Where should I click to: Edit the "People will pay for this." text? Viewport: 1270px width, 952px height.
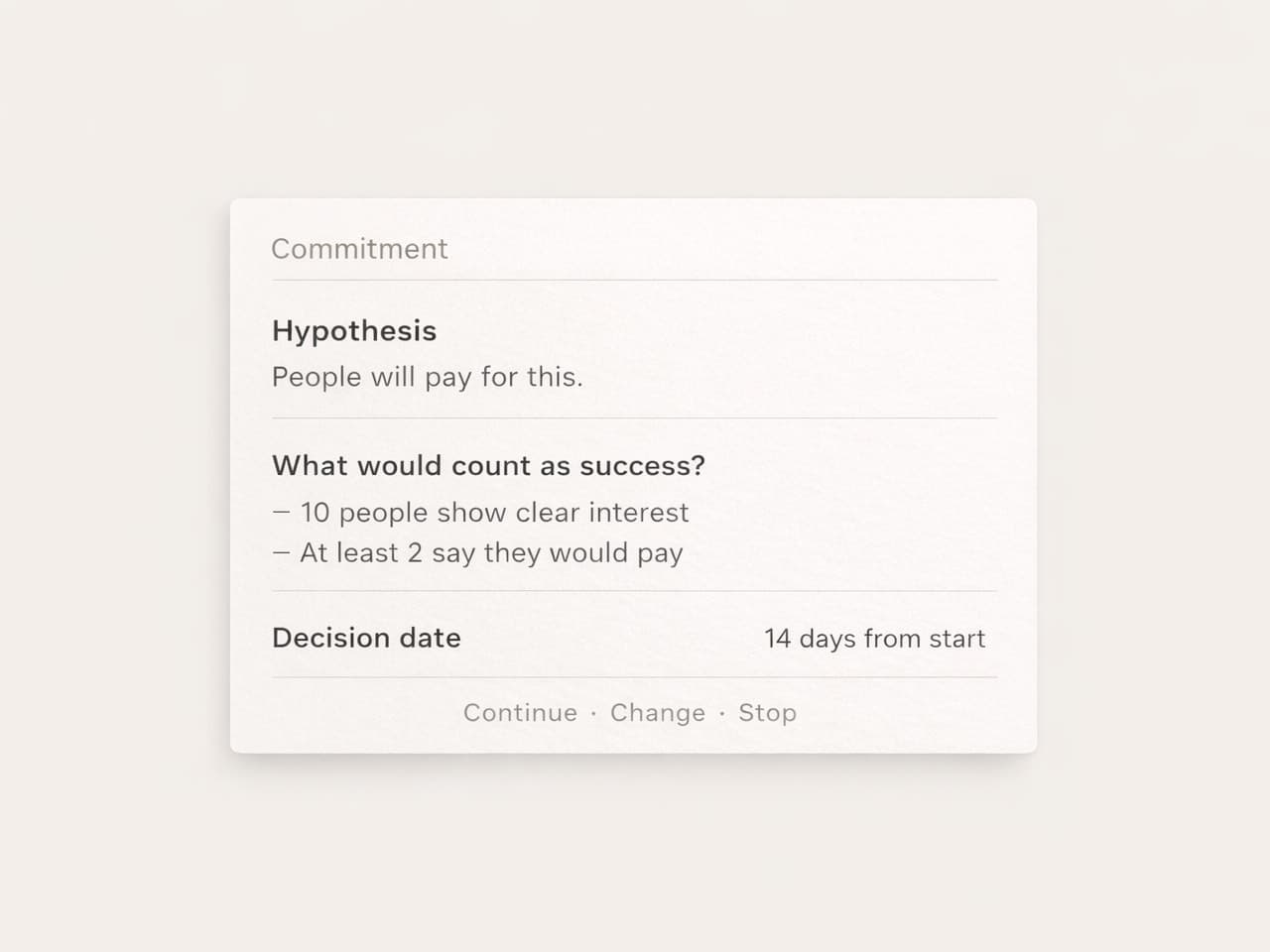428,378
